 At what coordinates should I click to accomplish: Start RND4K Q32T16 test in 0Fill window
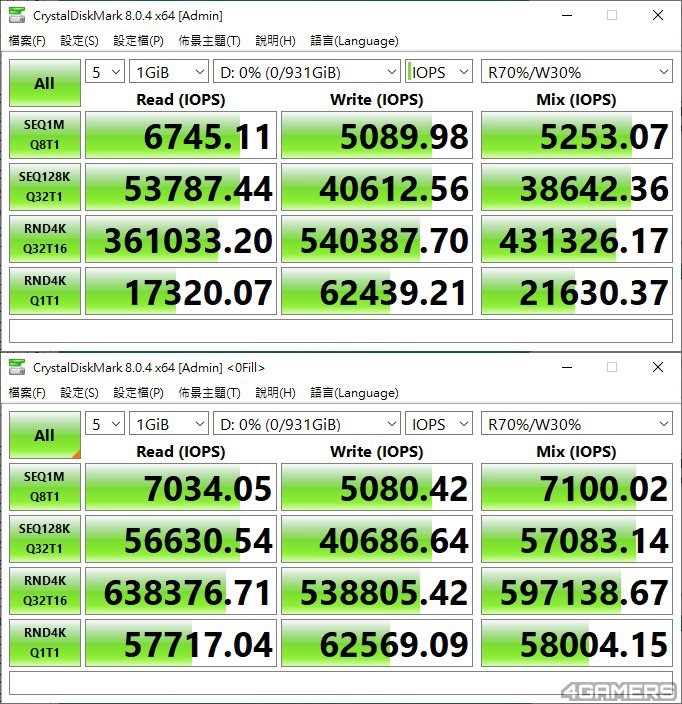tap(45, 591)
